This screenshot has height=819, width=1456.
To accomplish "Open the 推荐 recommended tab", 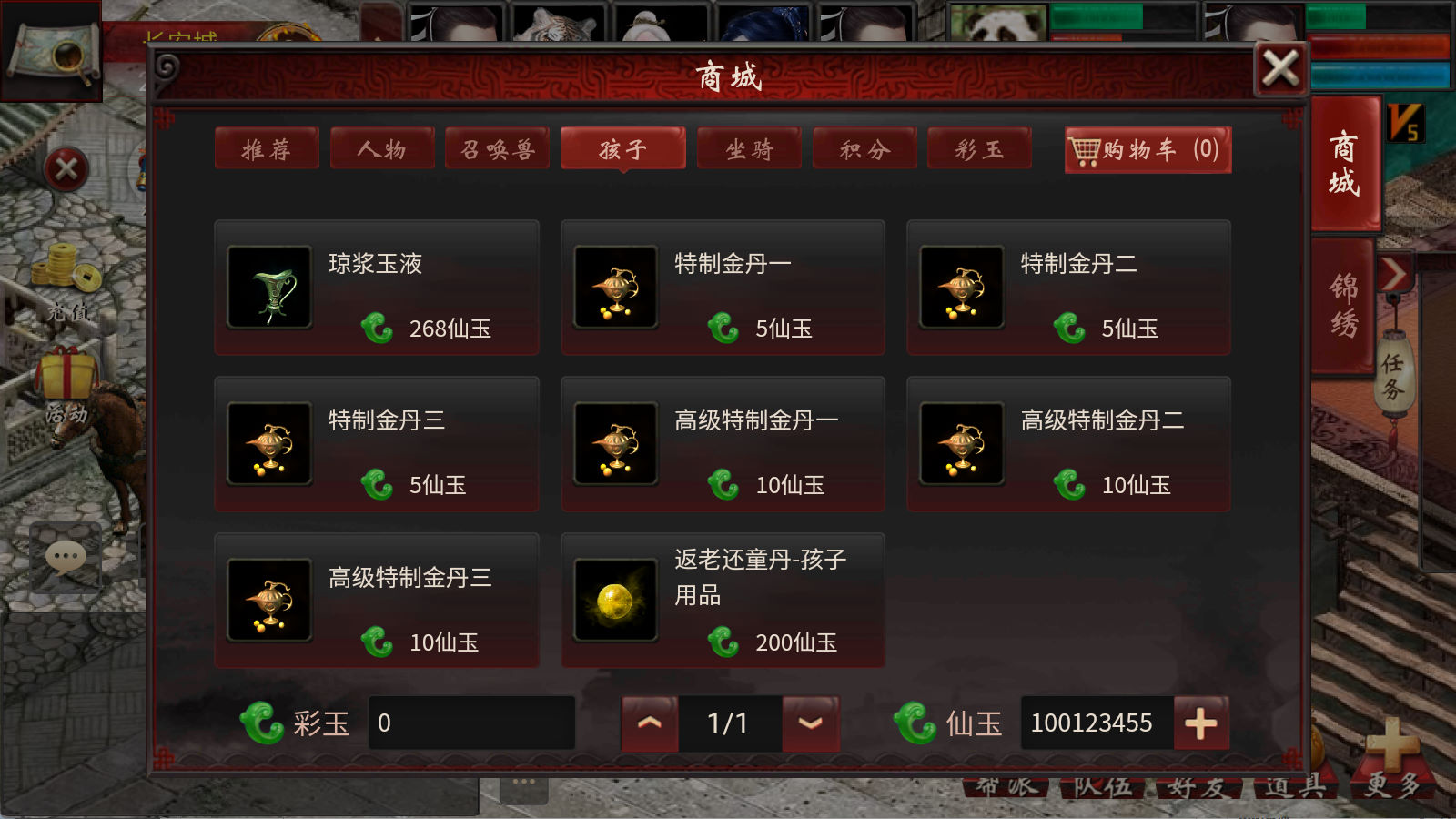I will pyautogui.click(x=267, y=148).
